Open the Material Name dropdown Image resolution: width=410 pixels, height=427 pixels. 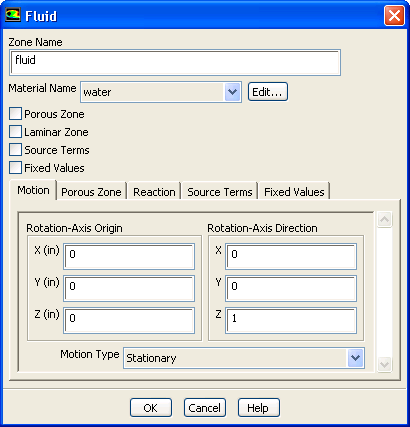pos(161,92)
